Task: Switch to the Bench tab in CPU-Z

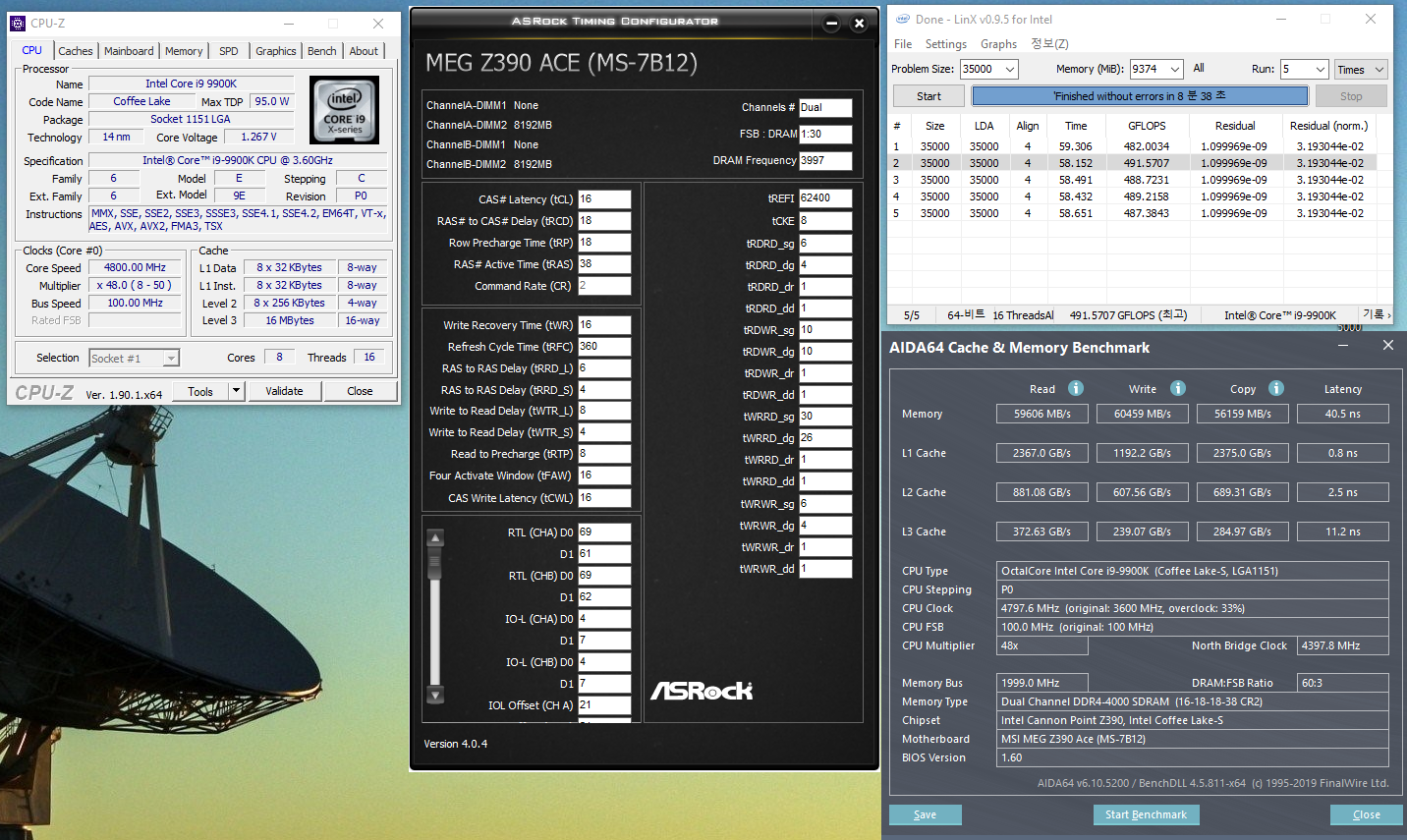Action: [x=322, y=51]
